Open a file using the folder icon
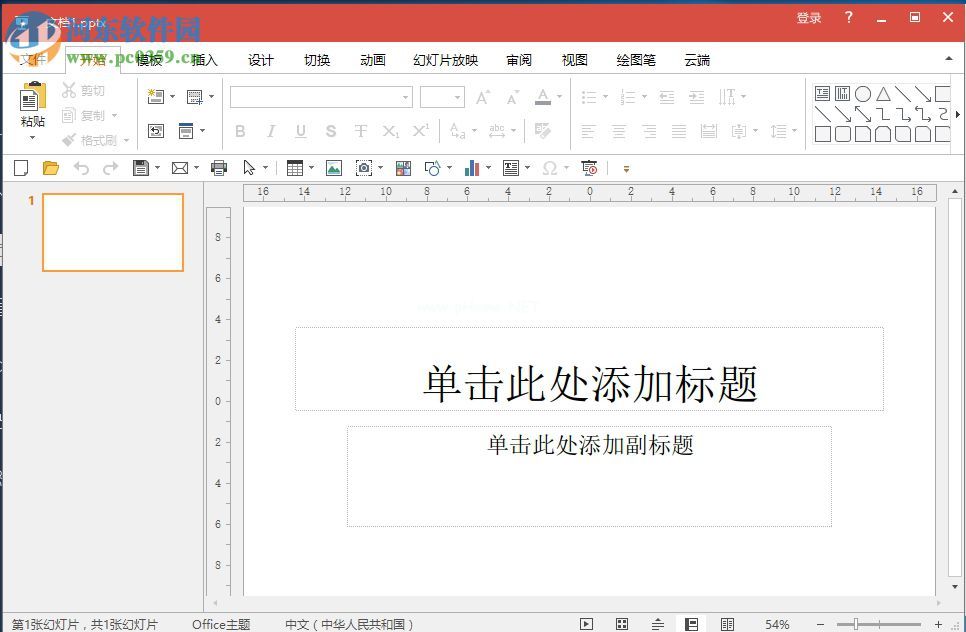 click(x=51, y=167)
